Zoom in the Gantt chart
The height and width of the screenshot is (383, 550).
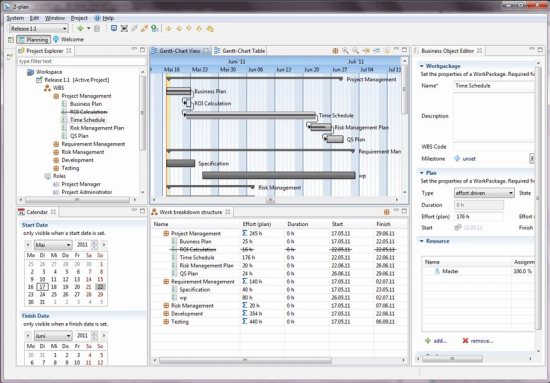pos(346,51)
